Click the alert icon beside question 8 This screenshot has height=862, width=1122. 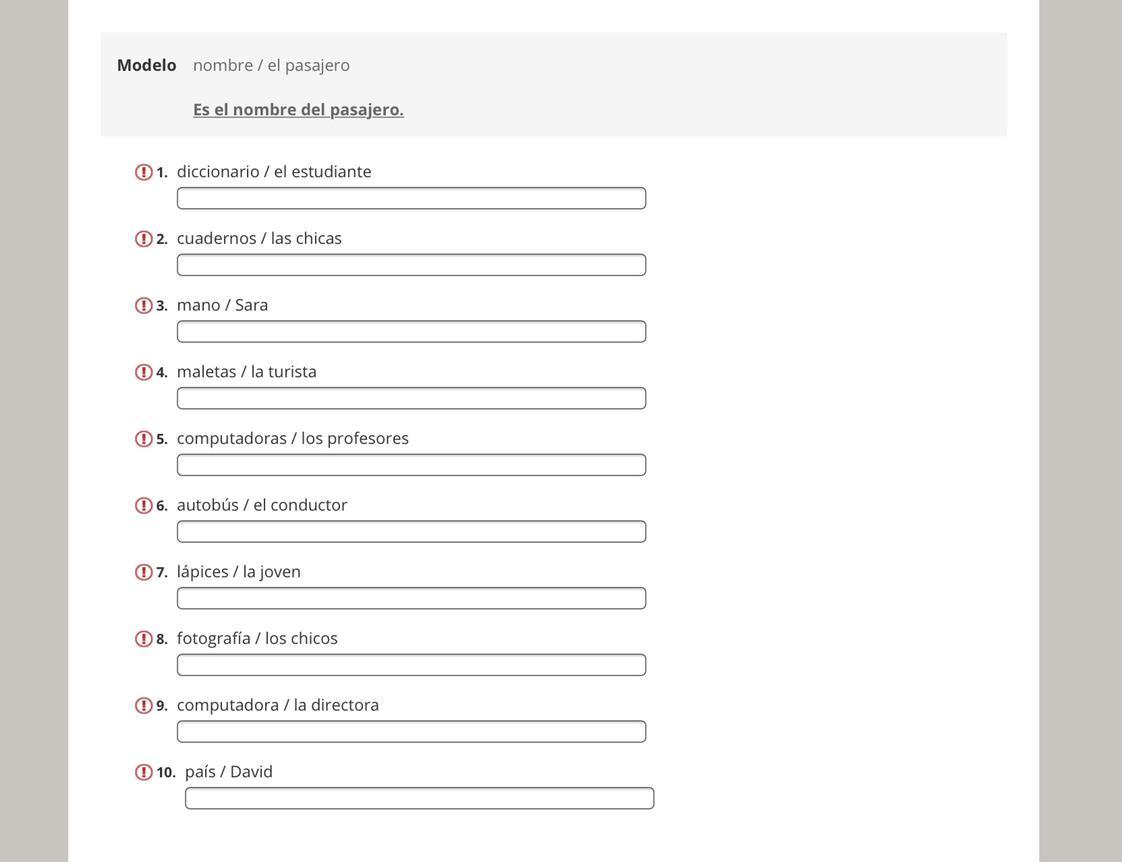pos(144,639)
